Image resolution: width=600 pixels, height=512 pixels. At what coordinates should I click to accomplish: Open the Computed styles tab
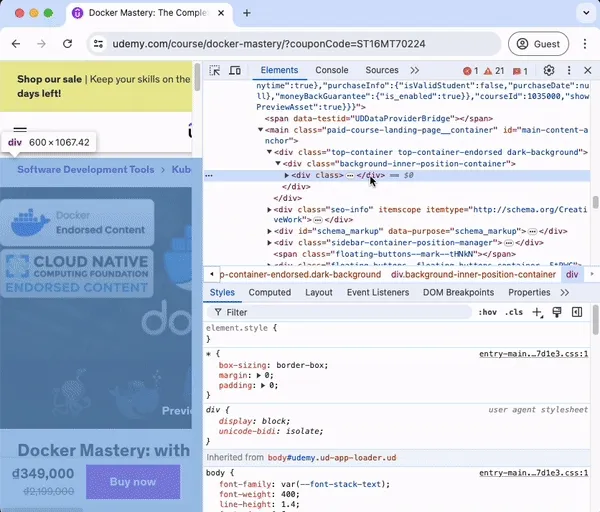pyautogui.click(x=270, y=292)
